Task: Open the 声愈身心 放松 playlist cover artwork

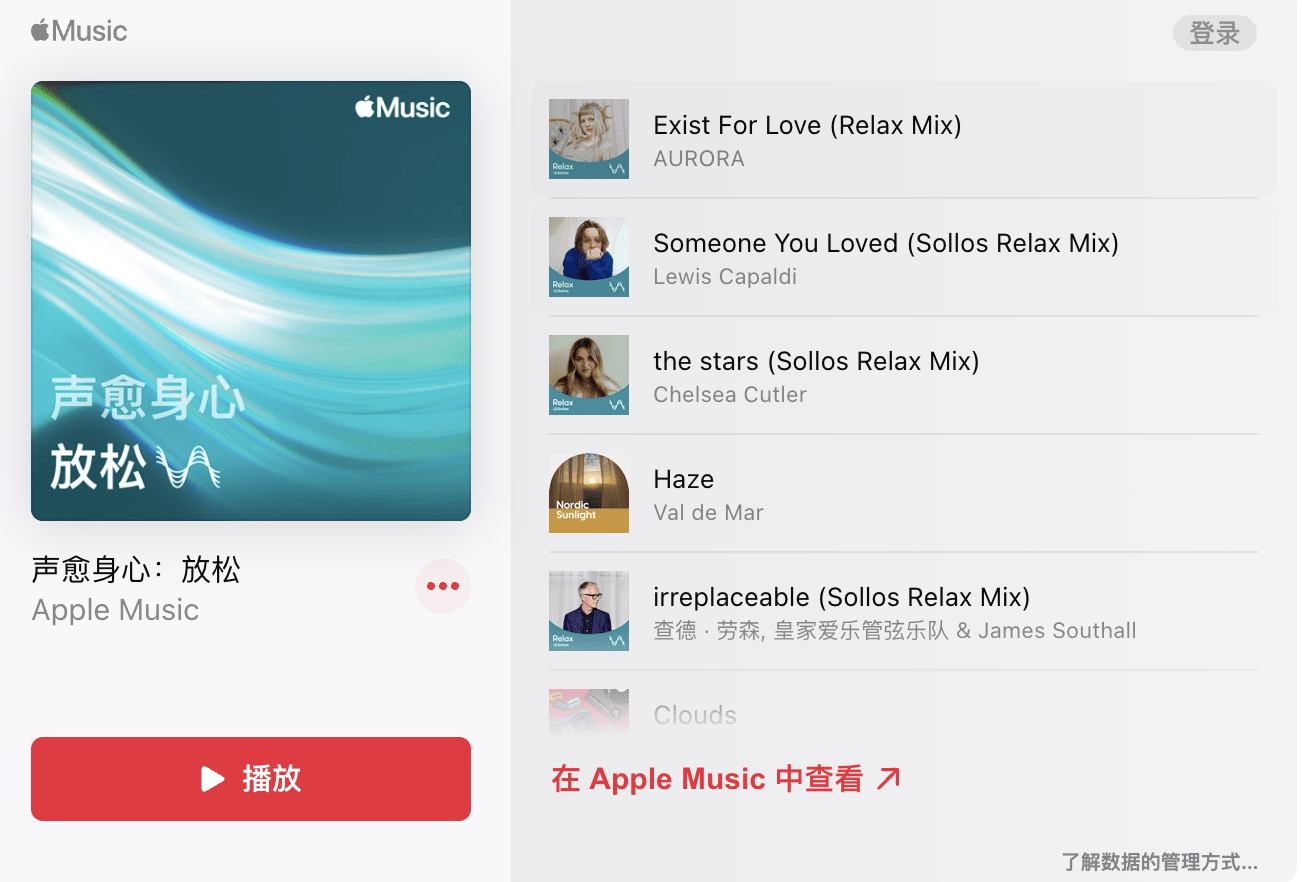Action: click(251, 301)
